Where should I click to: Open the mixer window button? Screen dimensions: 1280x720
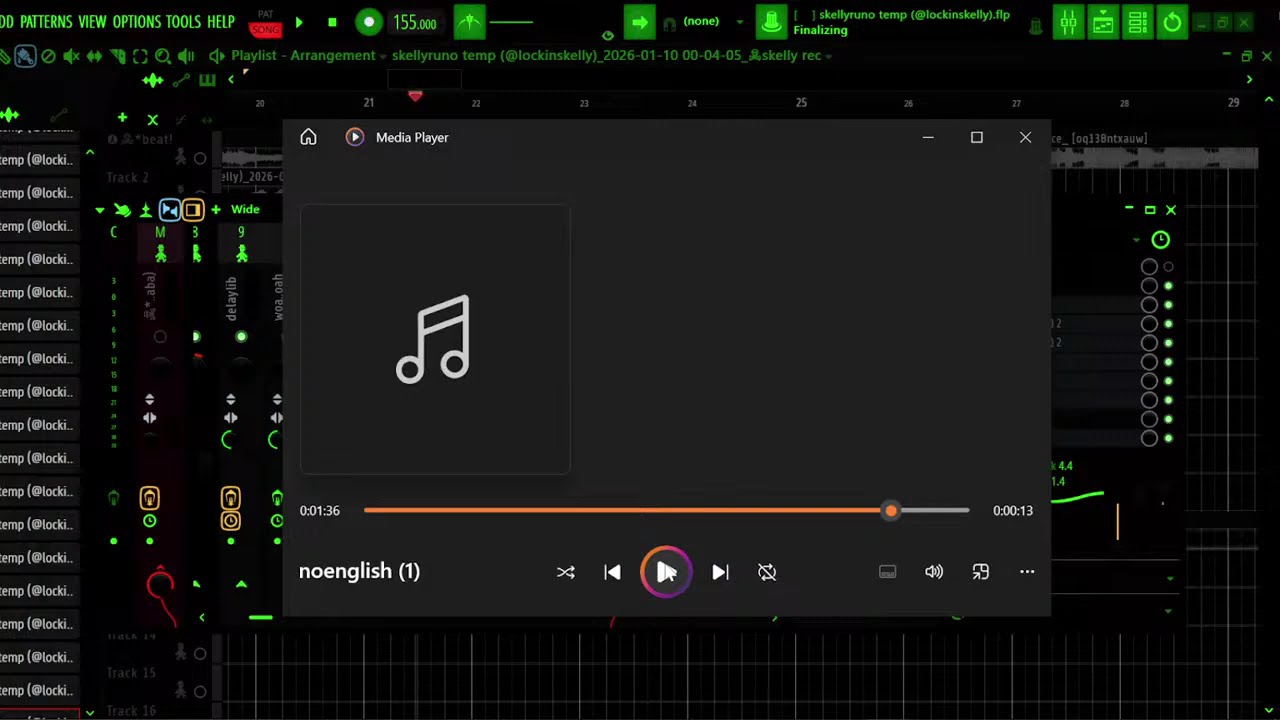(x=1069, y=22)
